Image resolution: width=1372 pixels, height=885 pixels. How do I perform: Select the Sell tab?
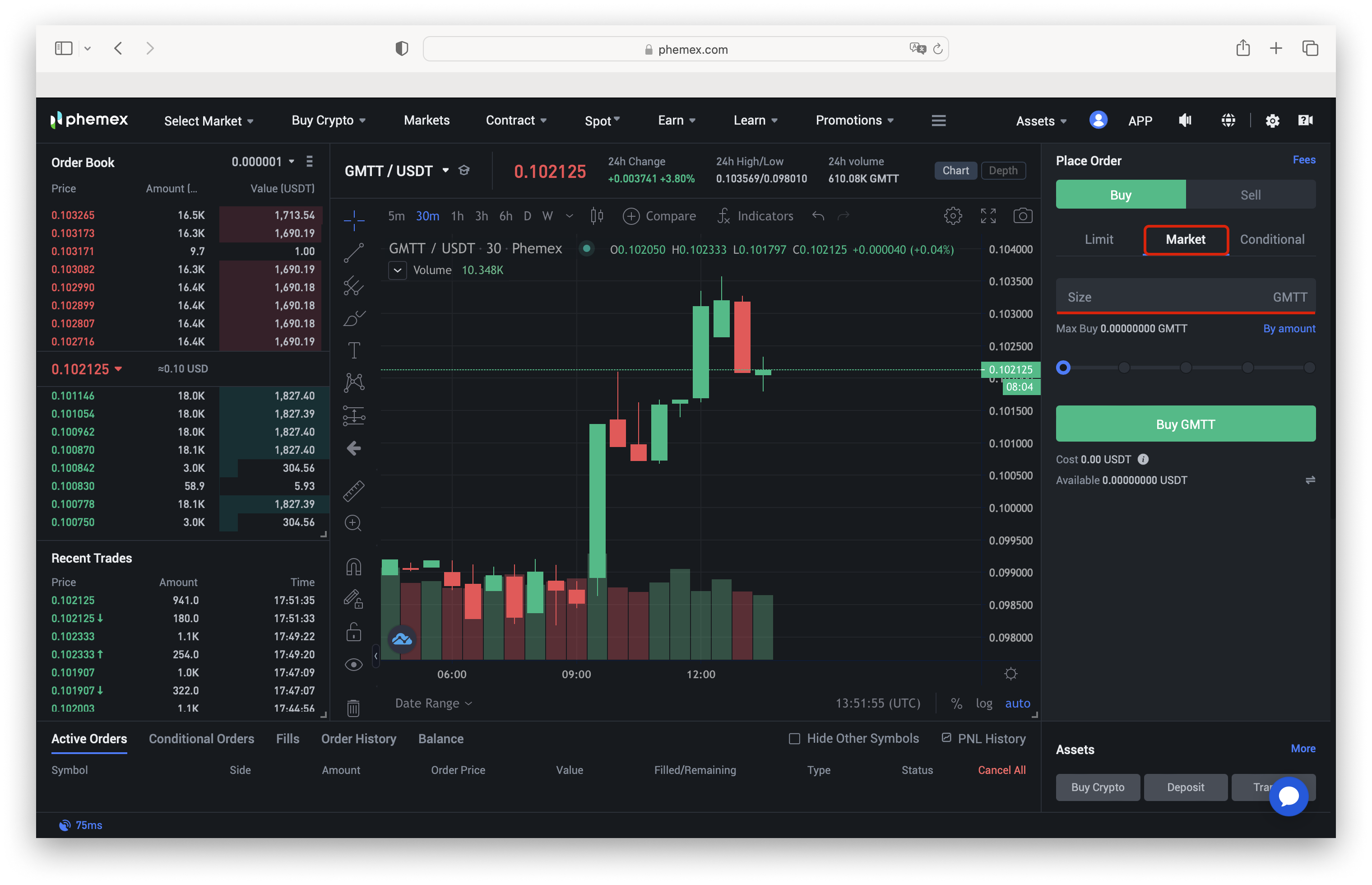pos(1250,195)
